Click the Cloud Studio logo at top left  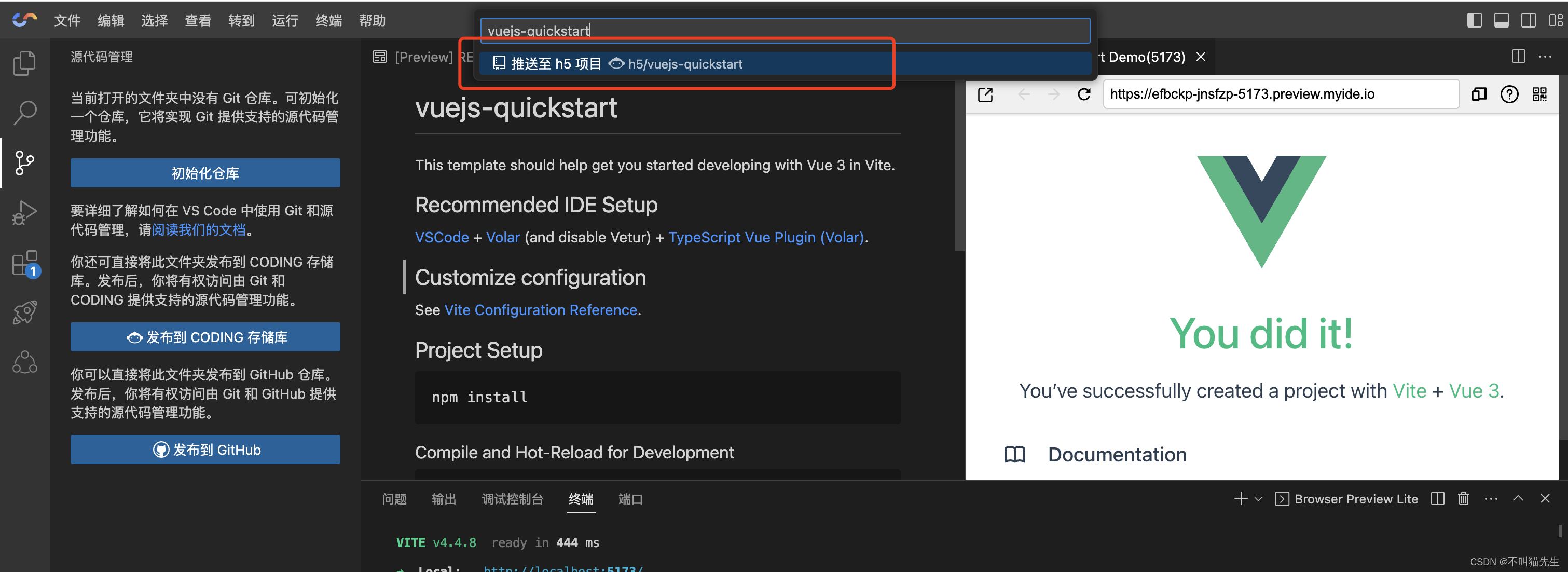tap(24, 20)
